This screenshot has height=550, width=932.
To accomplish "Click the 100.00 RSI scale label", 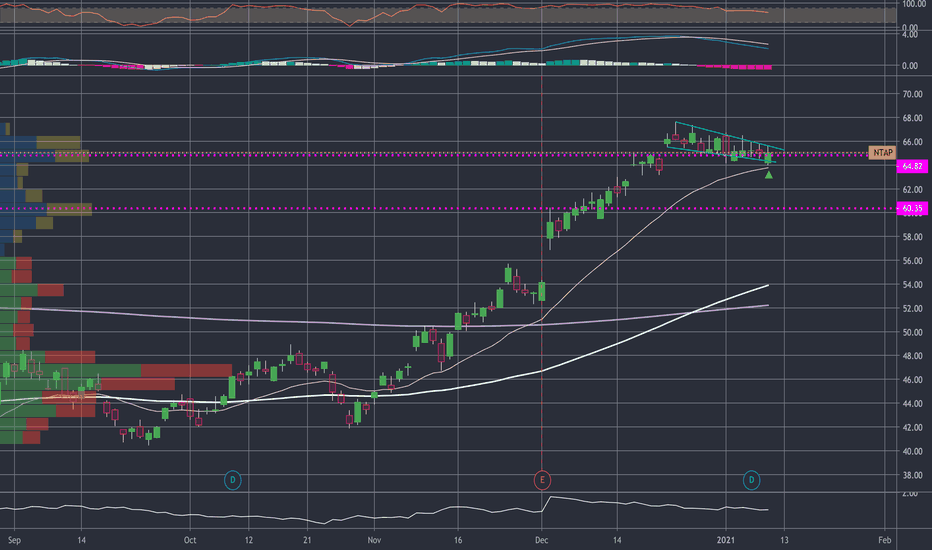I will pos(913,4).
